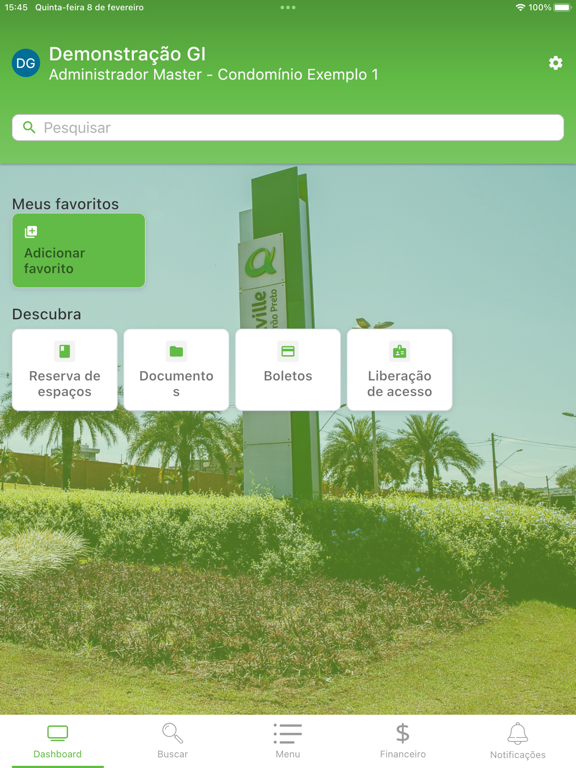Tap the DG profile avatar

[26, 63]
